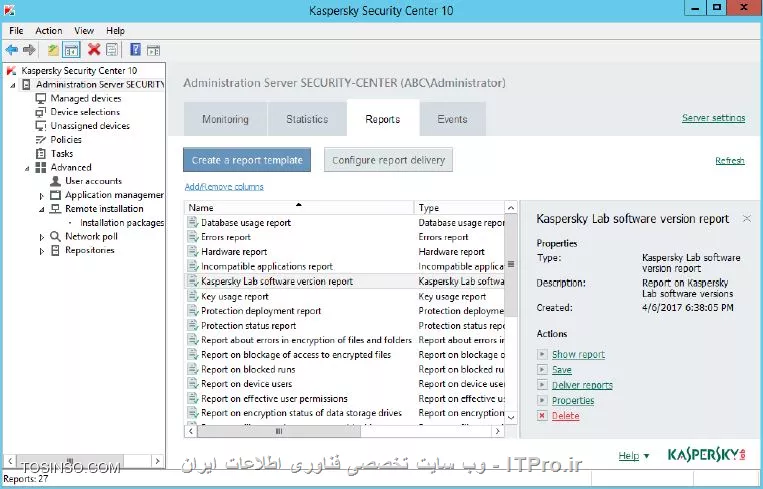This screenshot has width=763, height=489.
Task: Click the red X Delete toolbar icon
Action: point(94,49)
